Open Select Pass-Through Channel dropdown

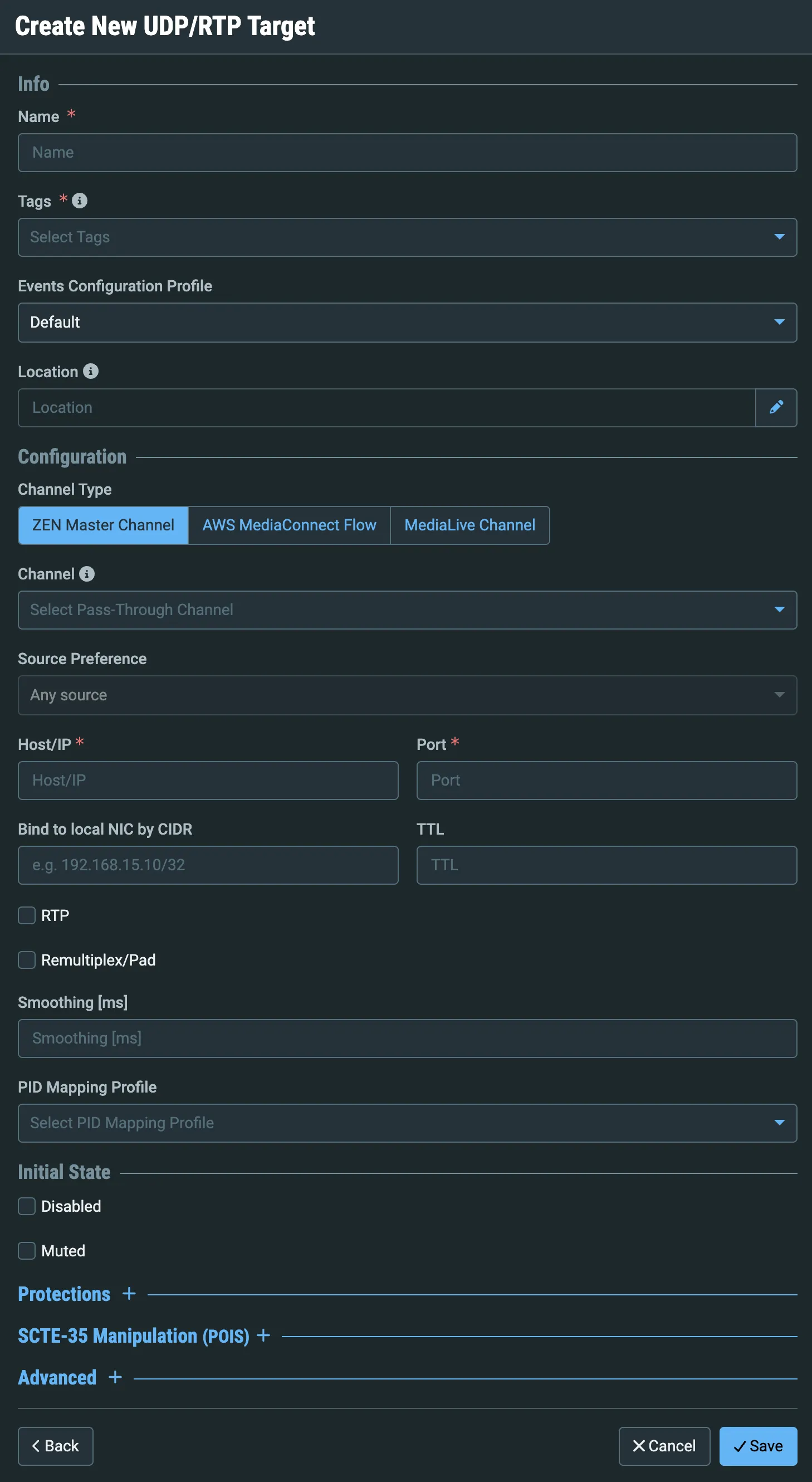pos(407,610)
